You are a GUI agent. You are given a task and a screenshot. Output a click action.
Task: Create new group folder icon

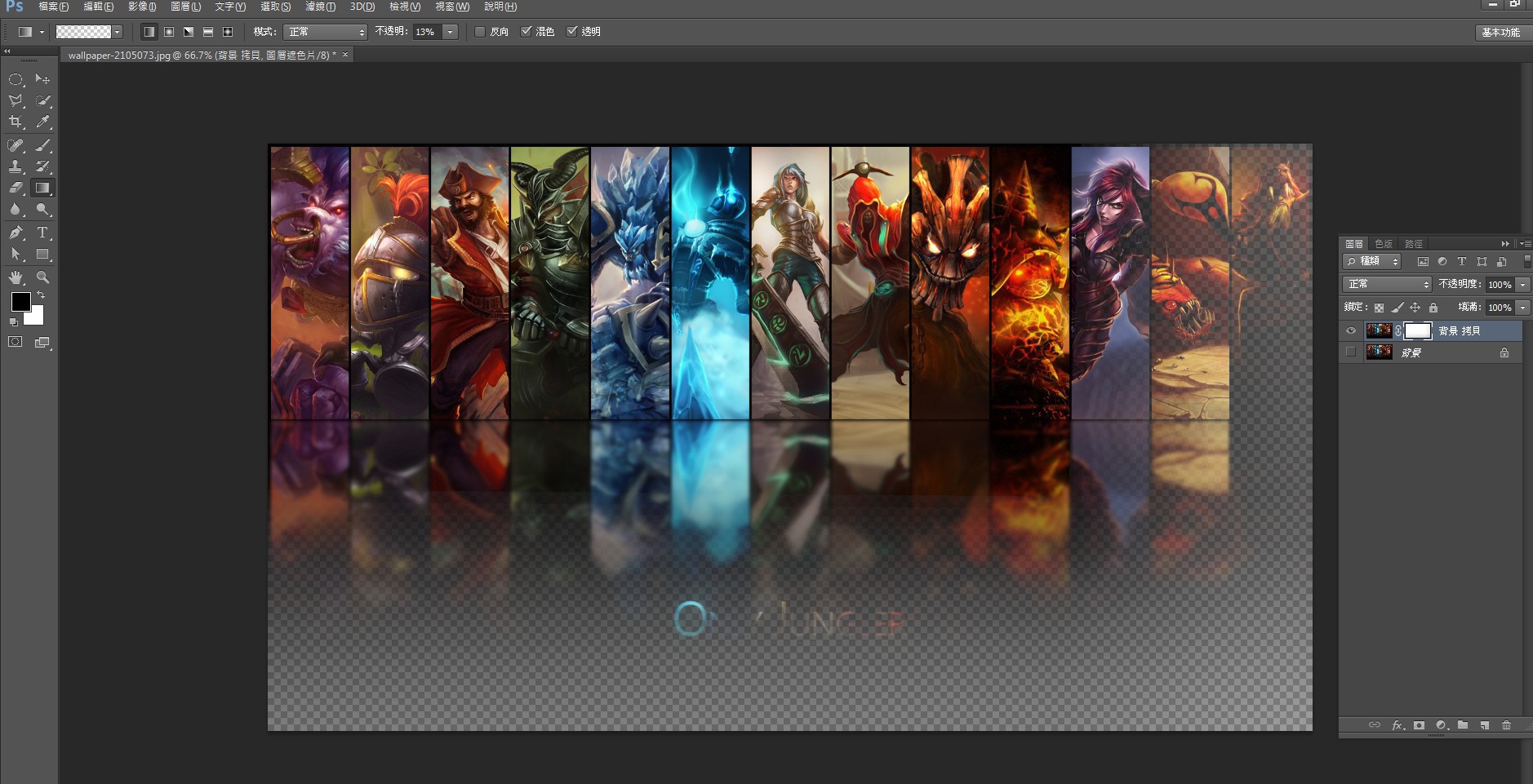tap(1463, 725)
